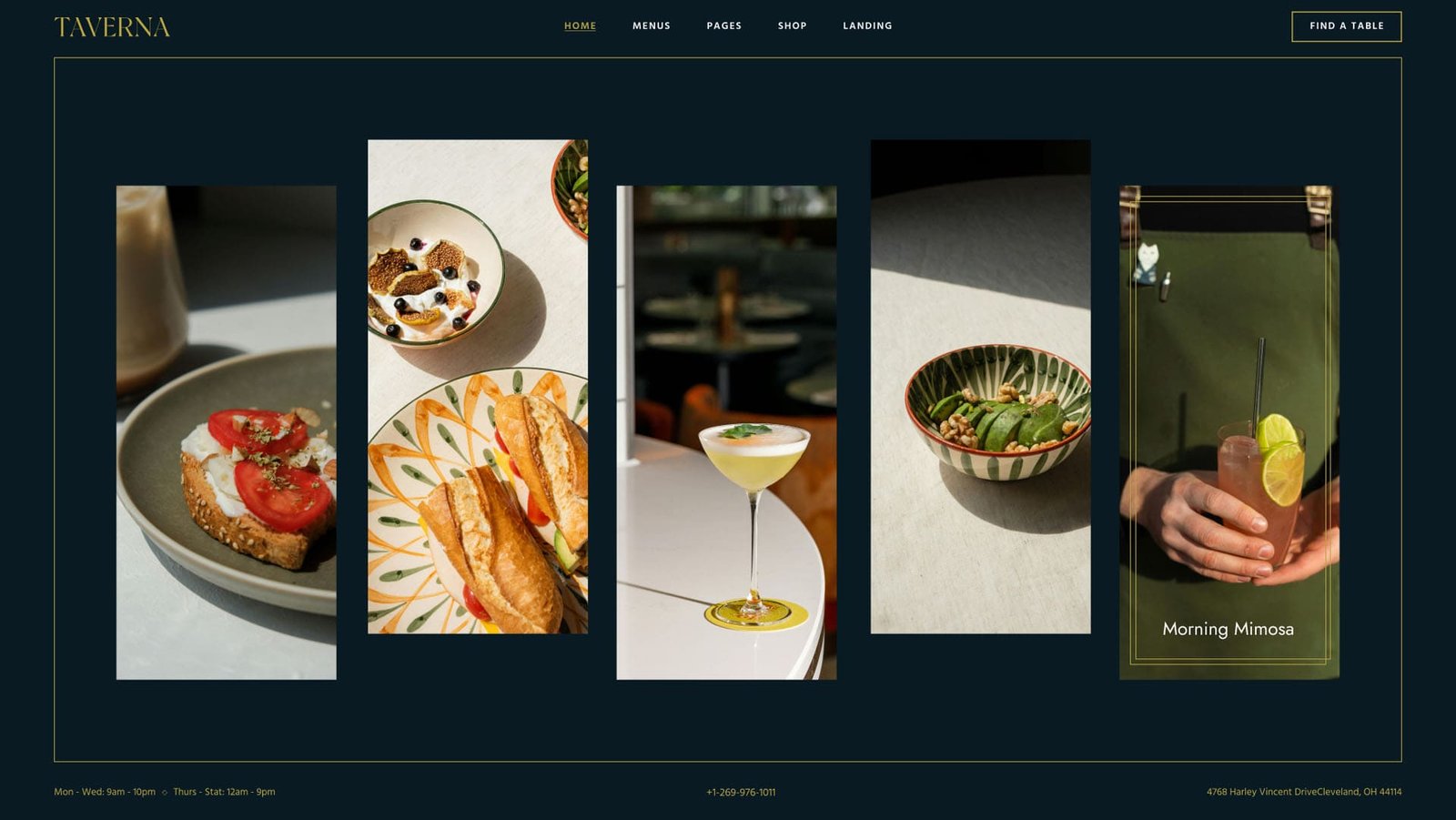The image size is (1456, 820).
Task: Click the Harley Vincent Drive address
Action: 1304,792
